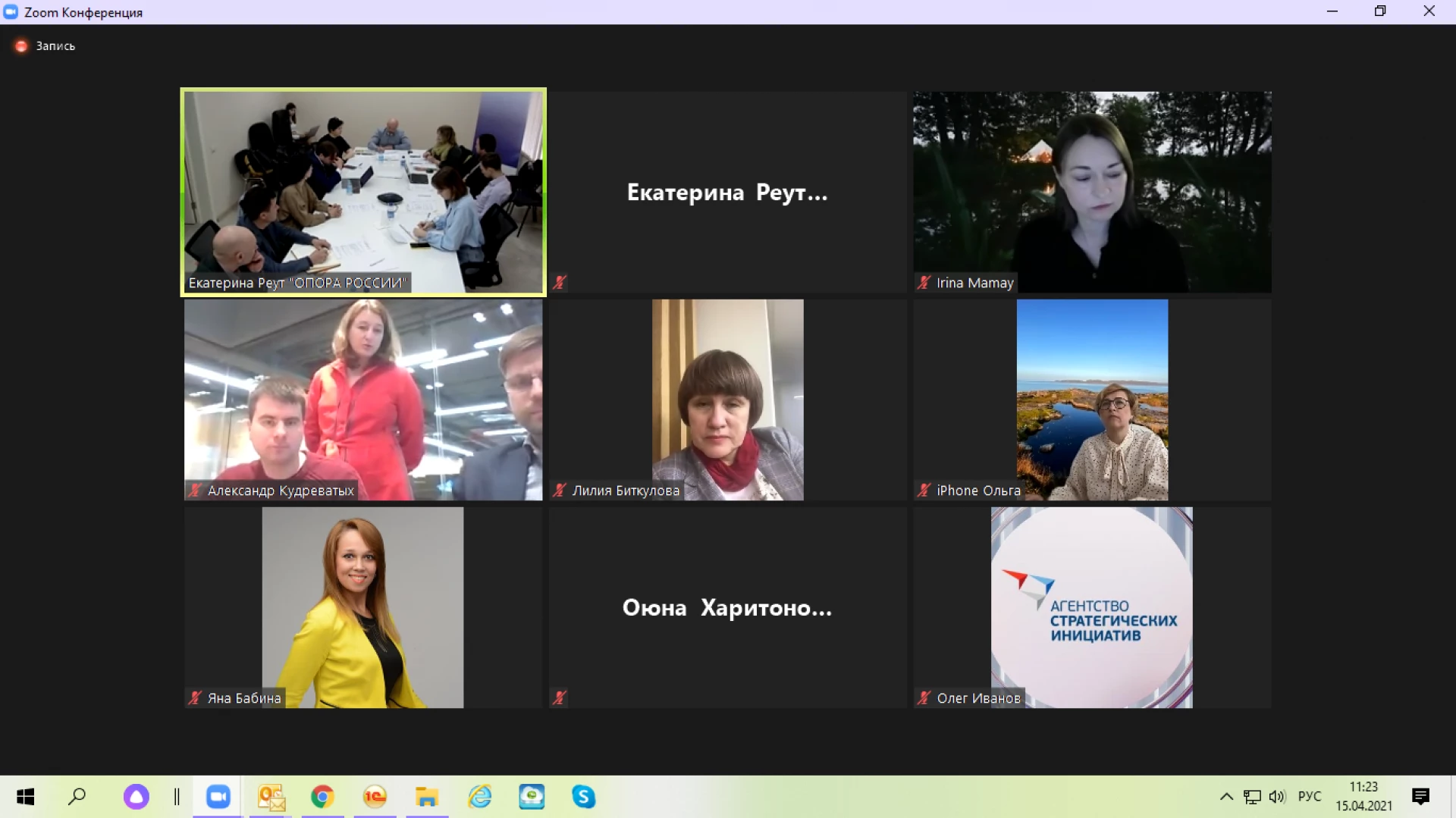Screen dimensions: 1456x818
Task: Select Екатерина Реут 'ОПОРА РОССИИ' video tile
Action: pos(363,192)
